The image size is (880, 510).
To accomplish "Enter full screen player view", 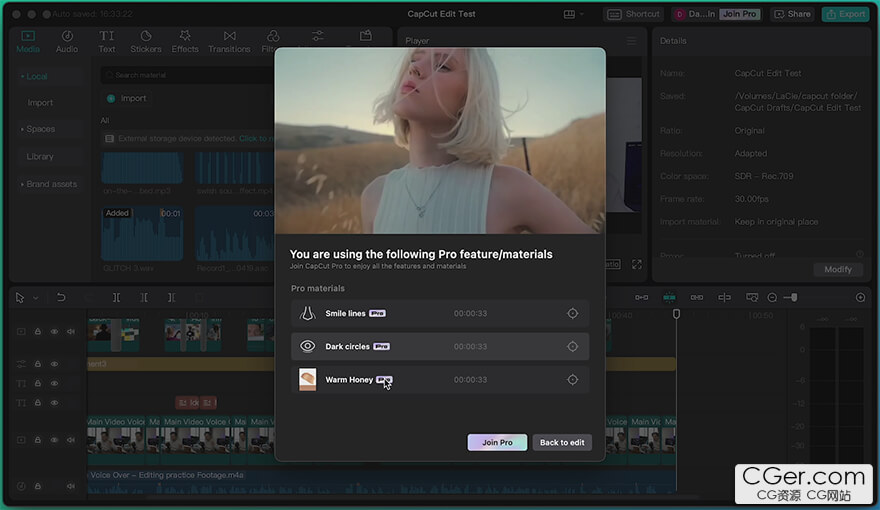I will [636, 264].
